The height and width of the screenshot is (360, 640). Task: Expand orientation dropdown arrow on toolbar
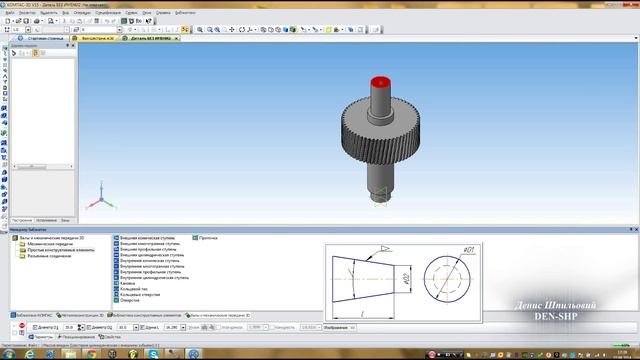[x=256, y=29]
